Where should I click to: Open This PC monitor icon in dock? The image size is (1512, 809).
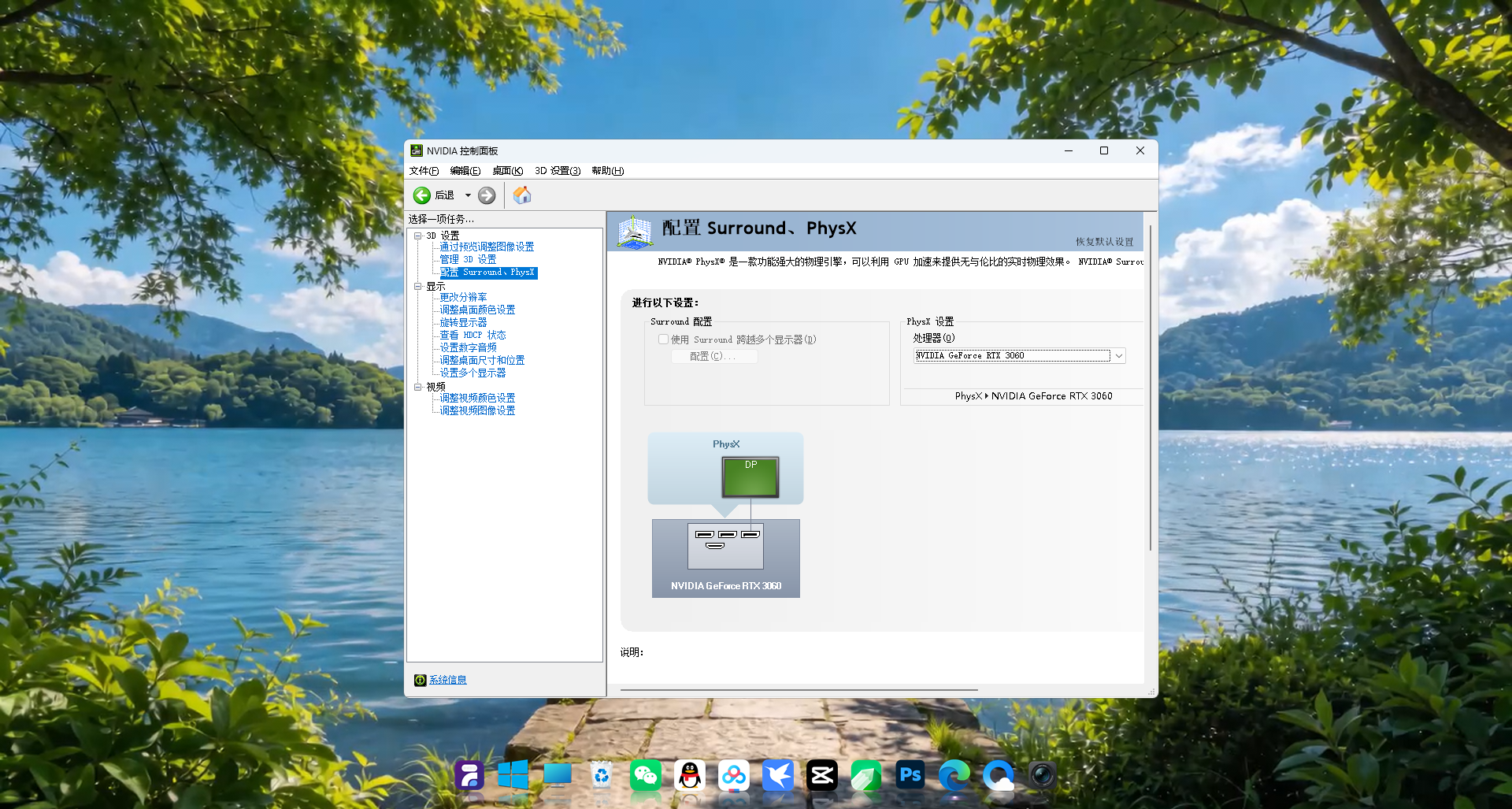tap(558, 775)
